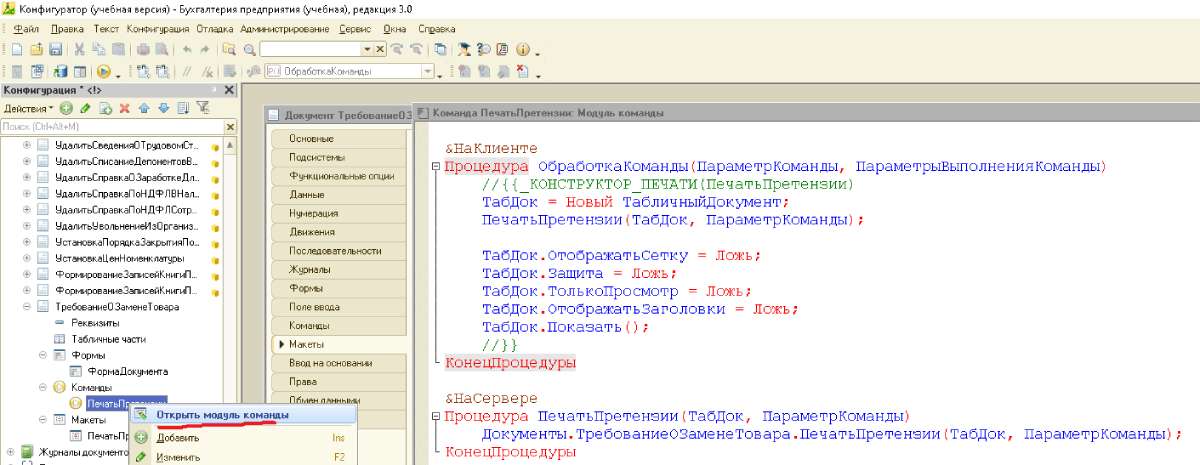Click the Paste toolbar icon
This screenshot has width=1200, height=465.
(x=119, y=49)
